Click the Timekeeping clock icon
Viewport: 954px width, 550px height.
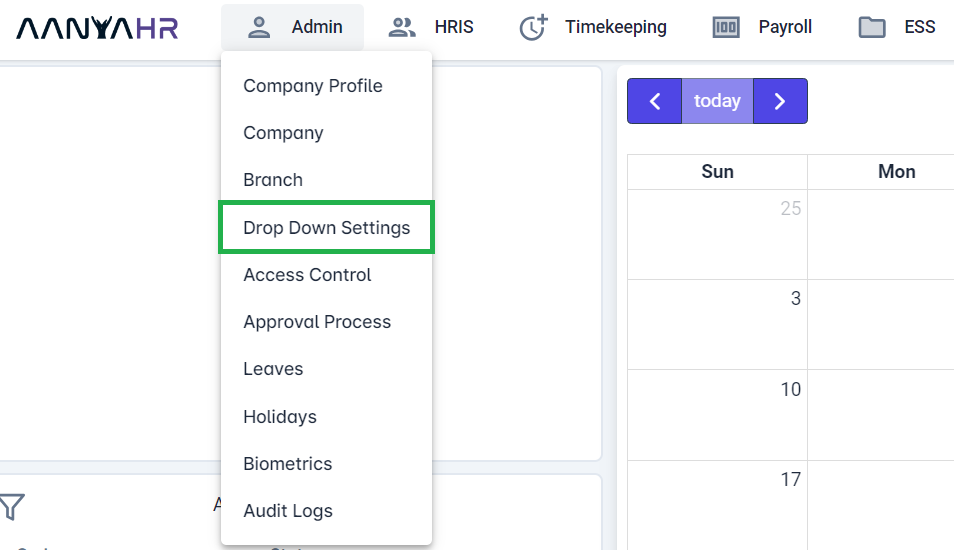(534, 28)
